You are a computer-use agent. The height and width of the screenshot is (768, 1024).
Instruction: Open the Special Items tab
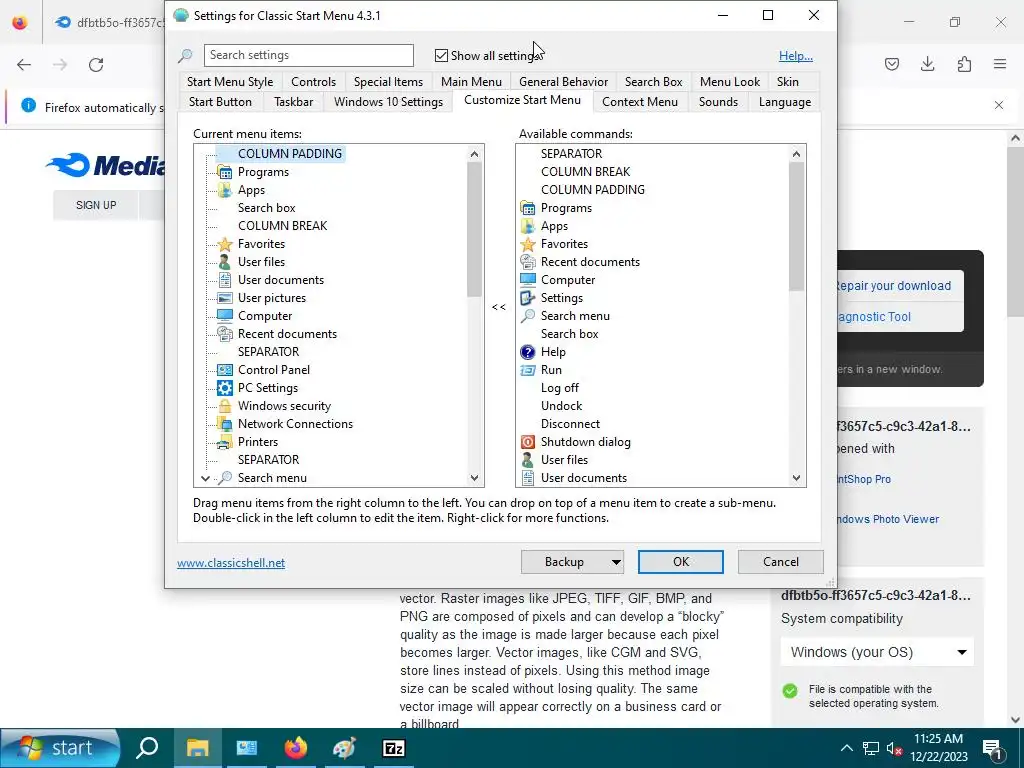tap(389, 82)
